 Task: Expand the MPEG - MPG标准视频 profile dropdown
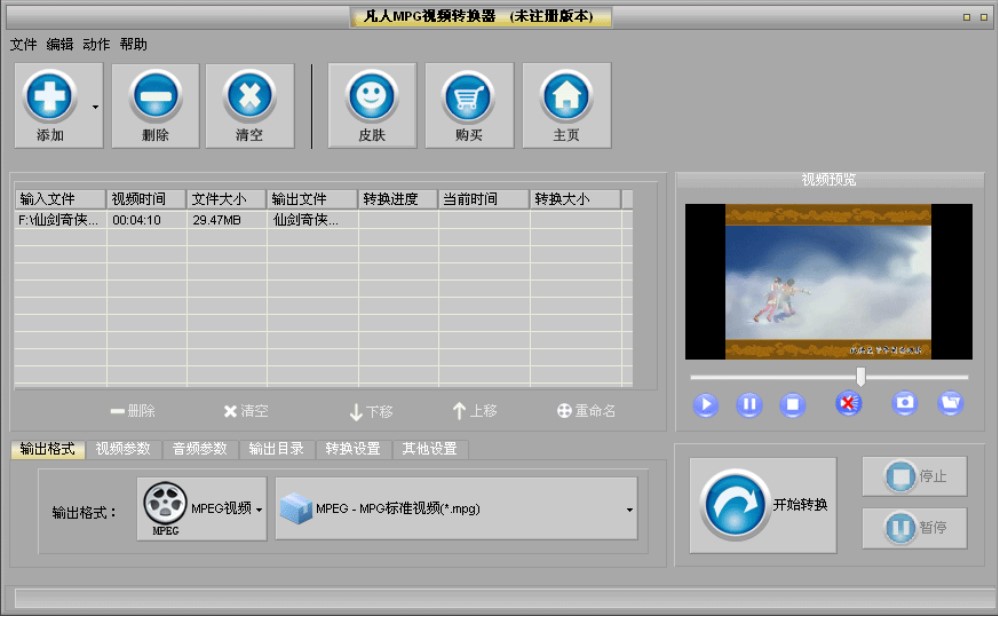click(456, 509)
